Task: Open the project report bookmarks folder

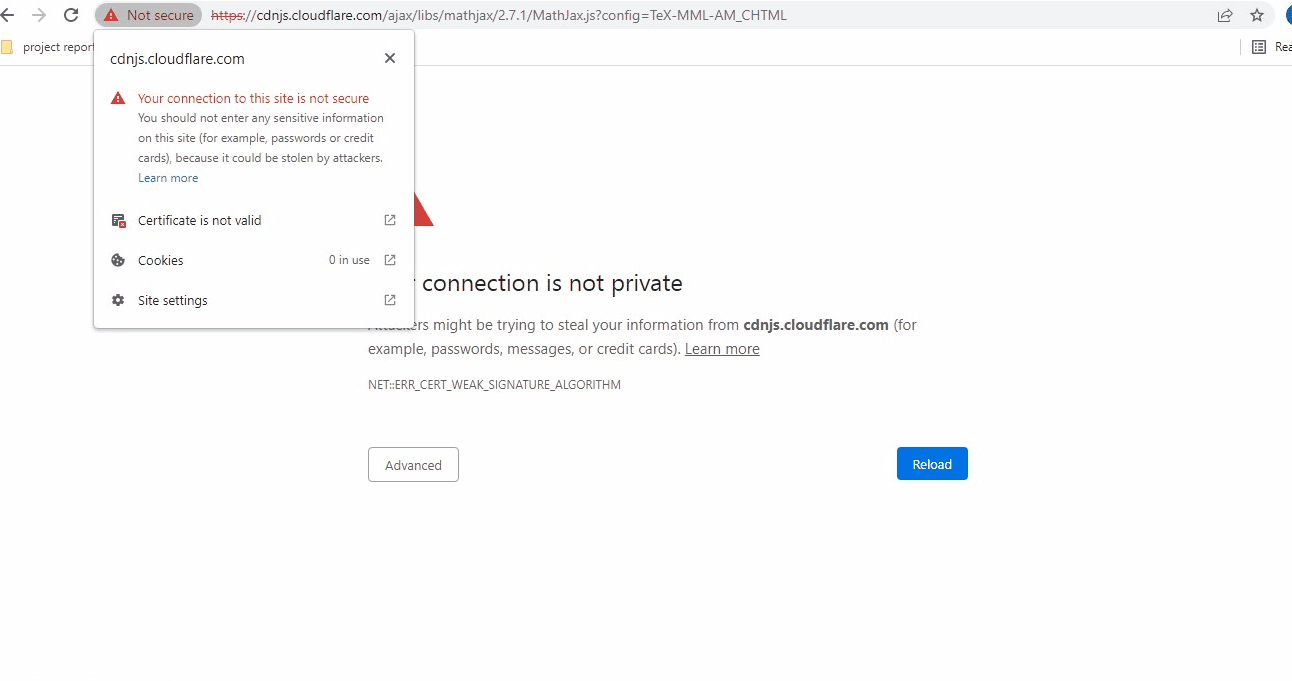Action: click(50, 46)
